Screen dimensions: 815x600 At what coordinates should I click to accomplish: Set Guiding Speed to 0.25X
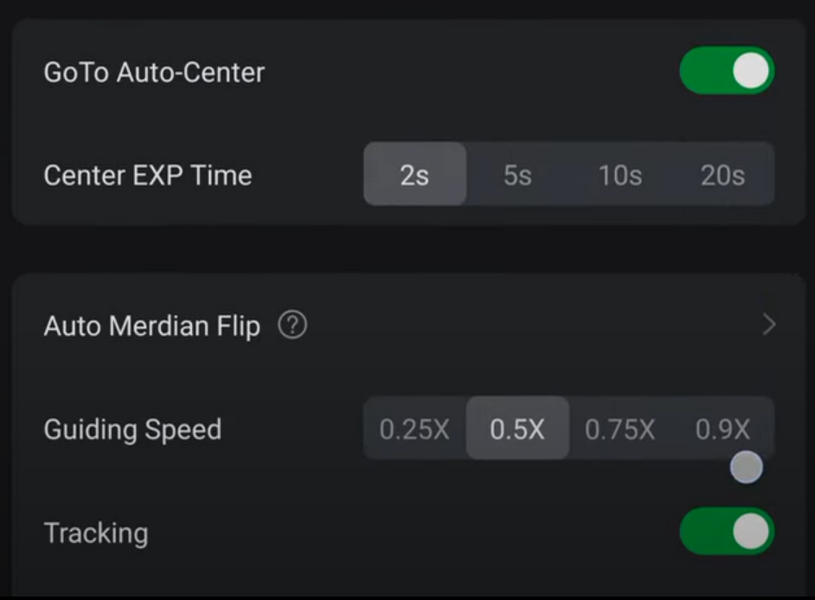click(x=415, y=428)
